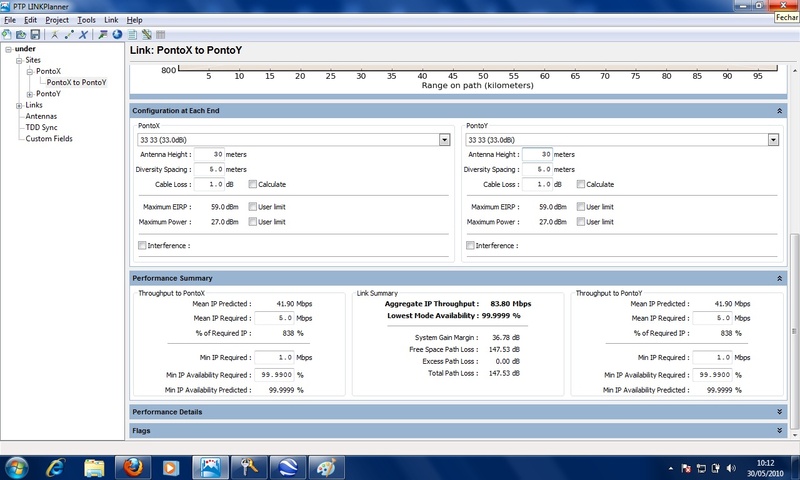The height and width of the screenshot is (480, 800).
Task: Select TDD Sync in the navigation tree
Action: [42, 127]
